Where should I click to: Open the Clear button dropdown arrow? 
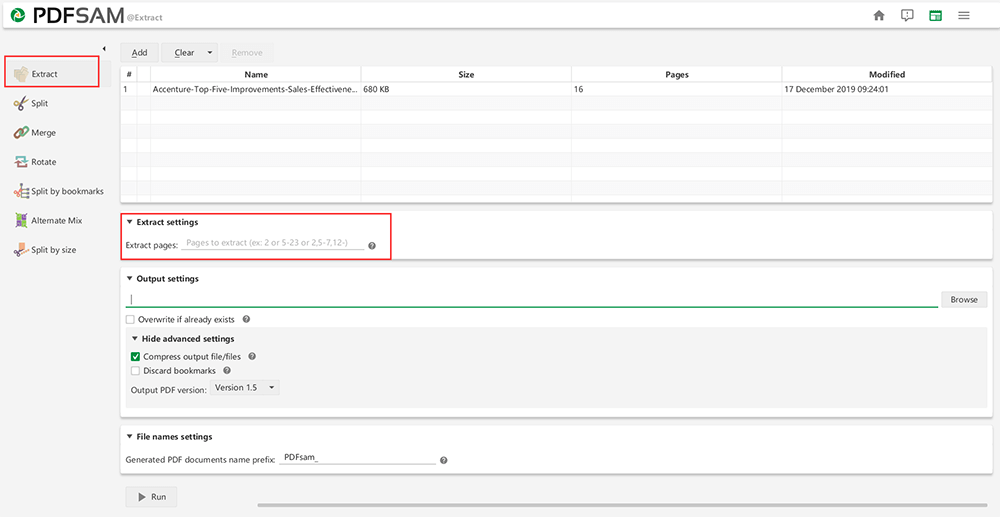[x=210, y=53]
